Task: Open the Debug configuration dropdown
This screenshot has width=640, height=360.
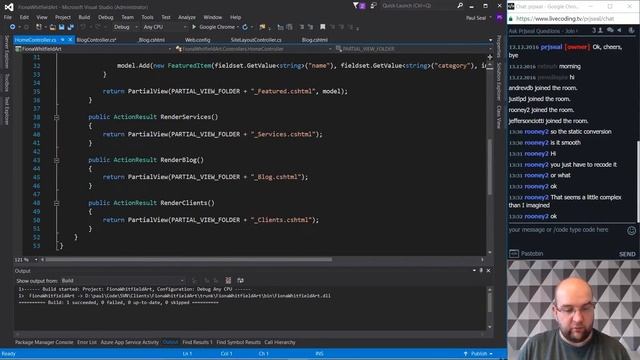Action: tap(125, 27)
